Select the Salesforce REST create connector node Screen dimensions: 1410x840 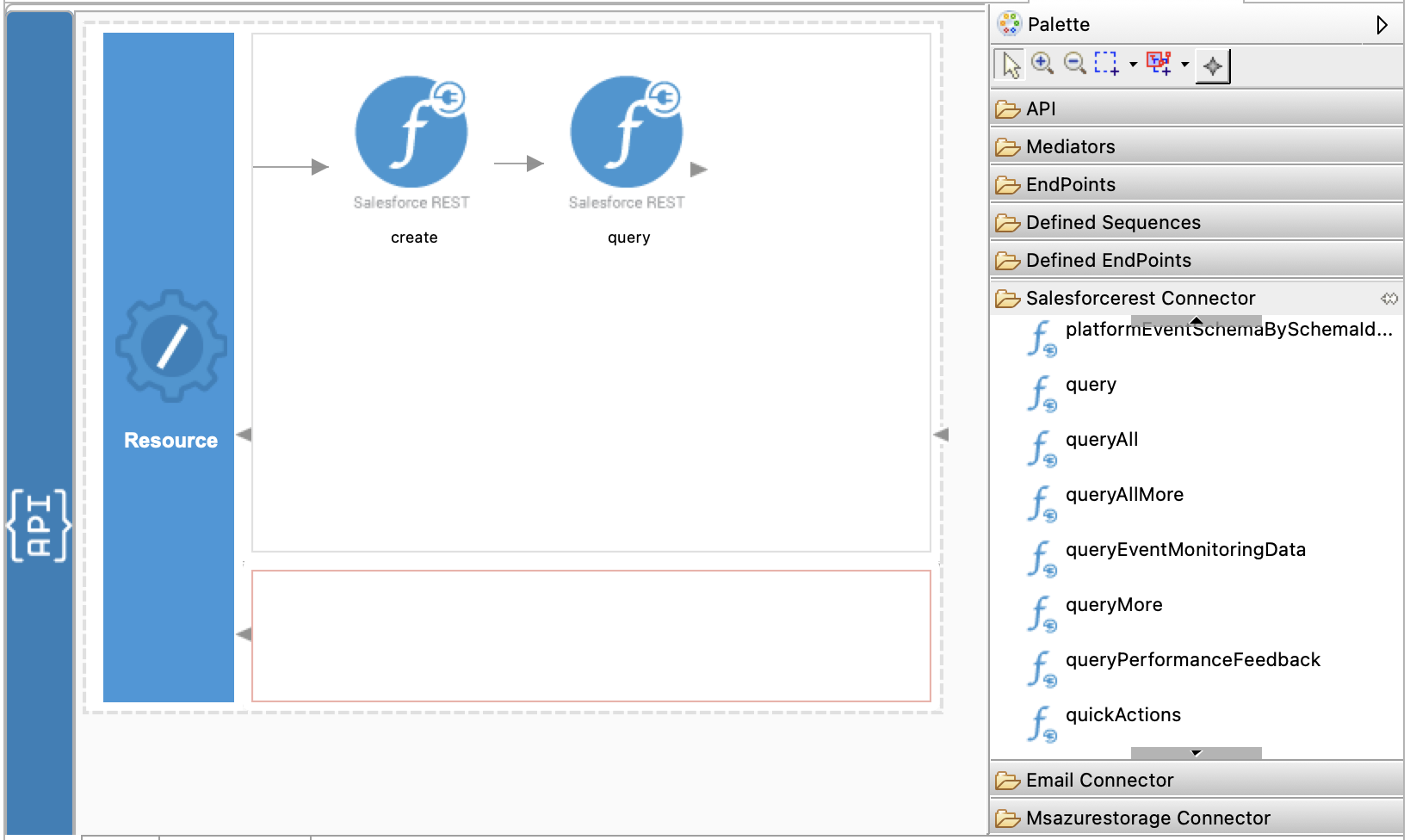[411, 132]
